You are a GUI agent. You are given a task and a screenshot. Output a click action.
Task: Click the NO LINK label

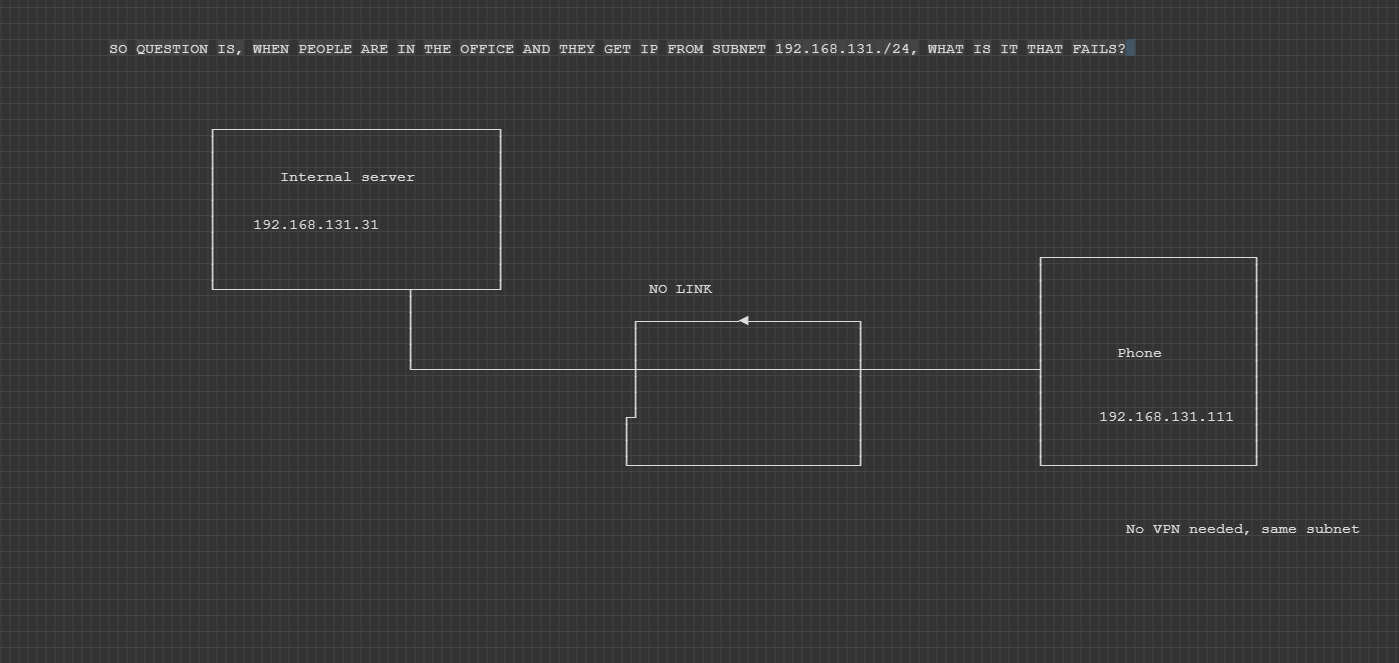pos(679,288)
